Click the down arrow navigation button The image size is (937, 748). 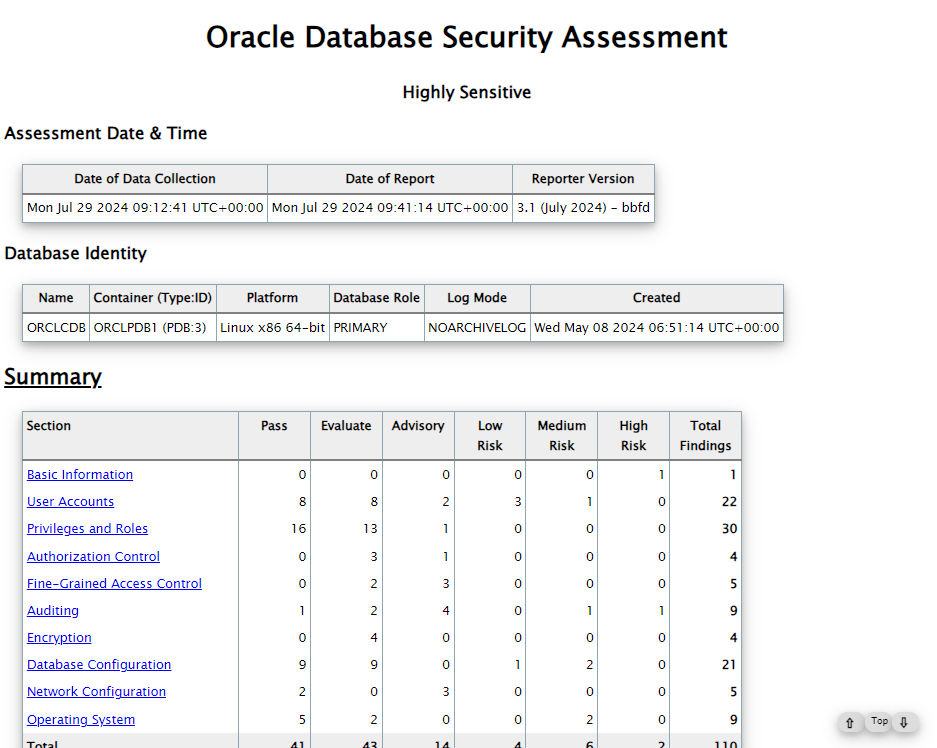[x=904, y=722]
